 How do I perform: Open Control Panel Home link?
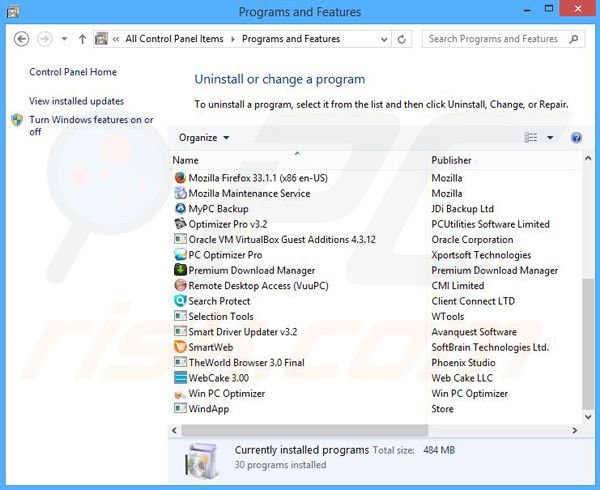[x=73, y=72]
